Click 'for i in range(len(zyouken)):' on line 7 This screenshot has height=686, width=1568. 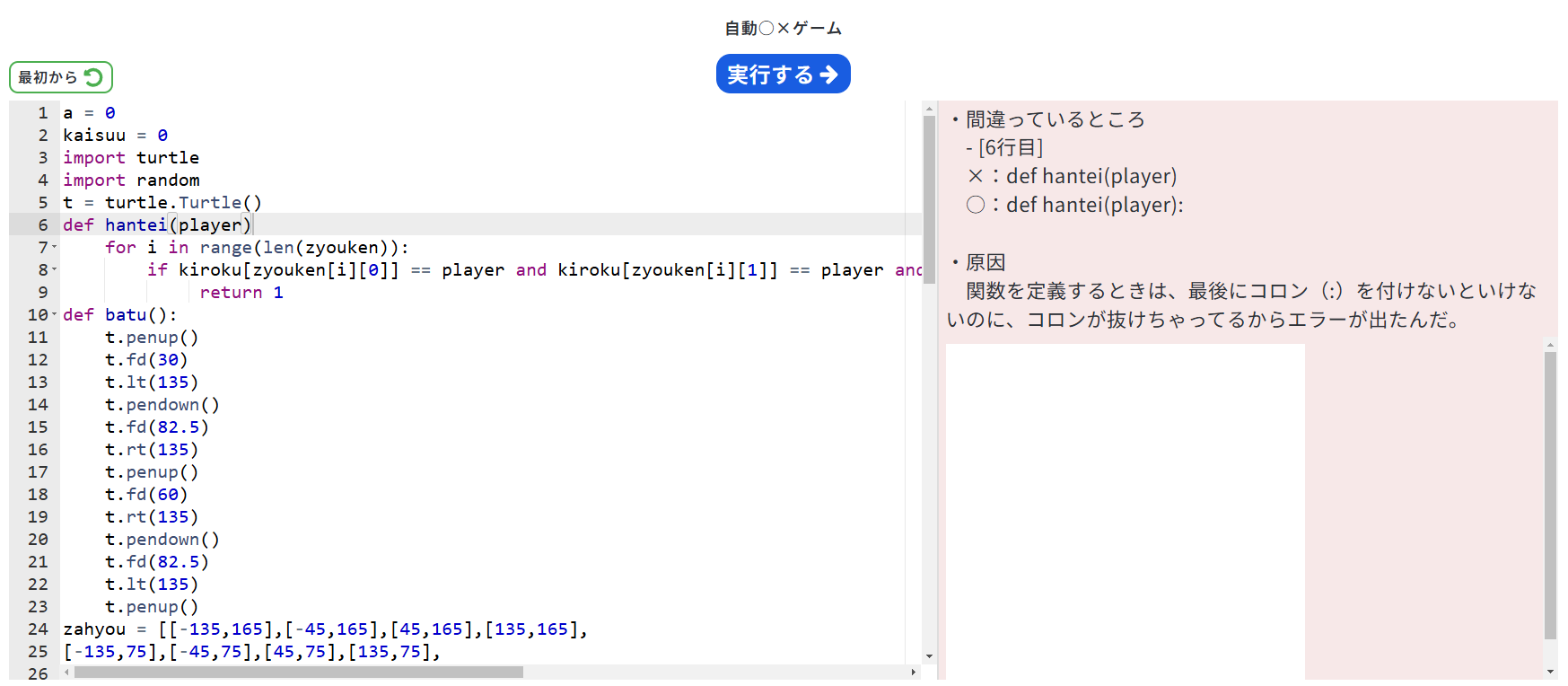(x=257, y=247)
